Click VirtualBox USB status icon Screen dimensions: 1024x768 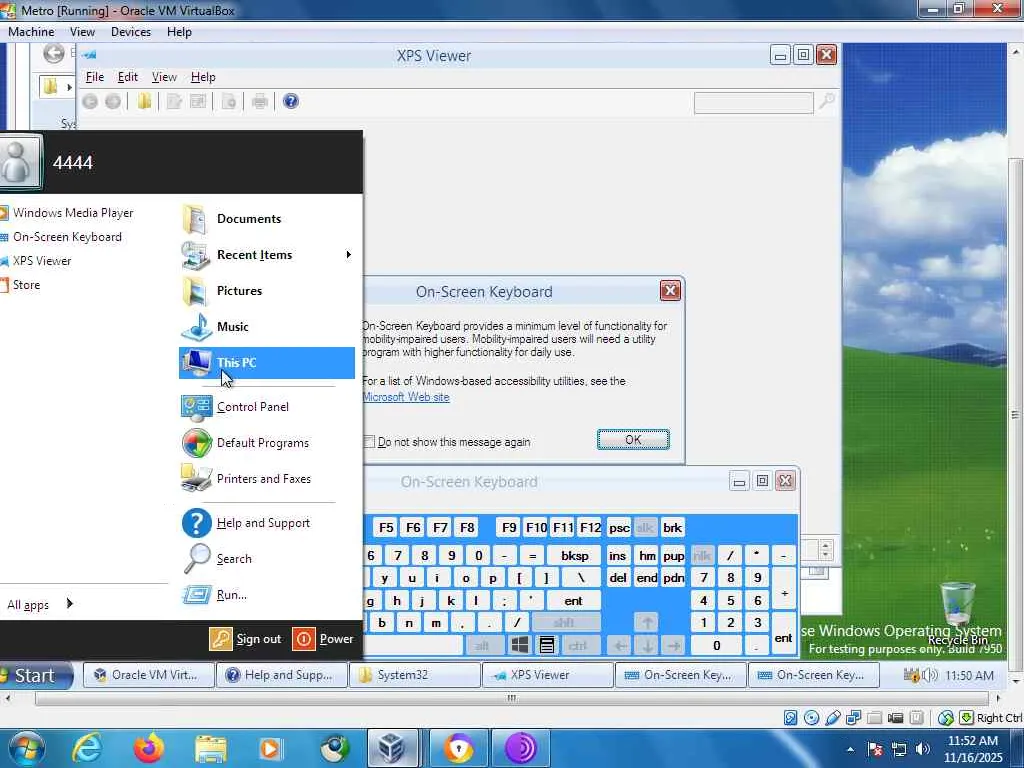(x=833, y=718)
